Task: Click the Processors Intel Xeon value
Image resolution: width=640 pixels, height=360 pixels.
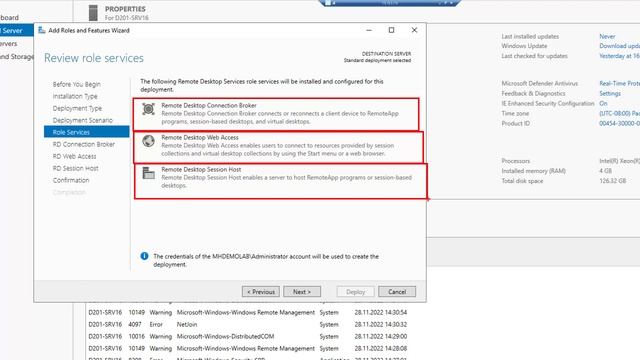Action: [619, 161]
